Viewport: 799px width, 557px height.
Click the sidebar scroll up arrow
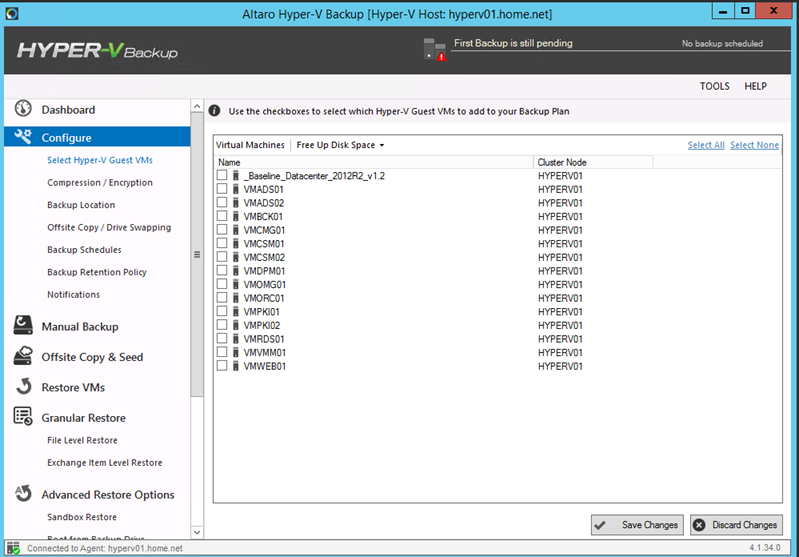tap(197, 106)
